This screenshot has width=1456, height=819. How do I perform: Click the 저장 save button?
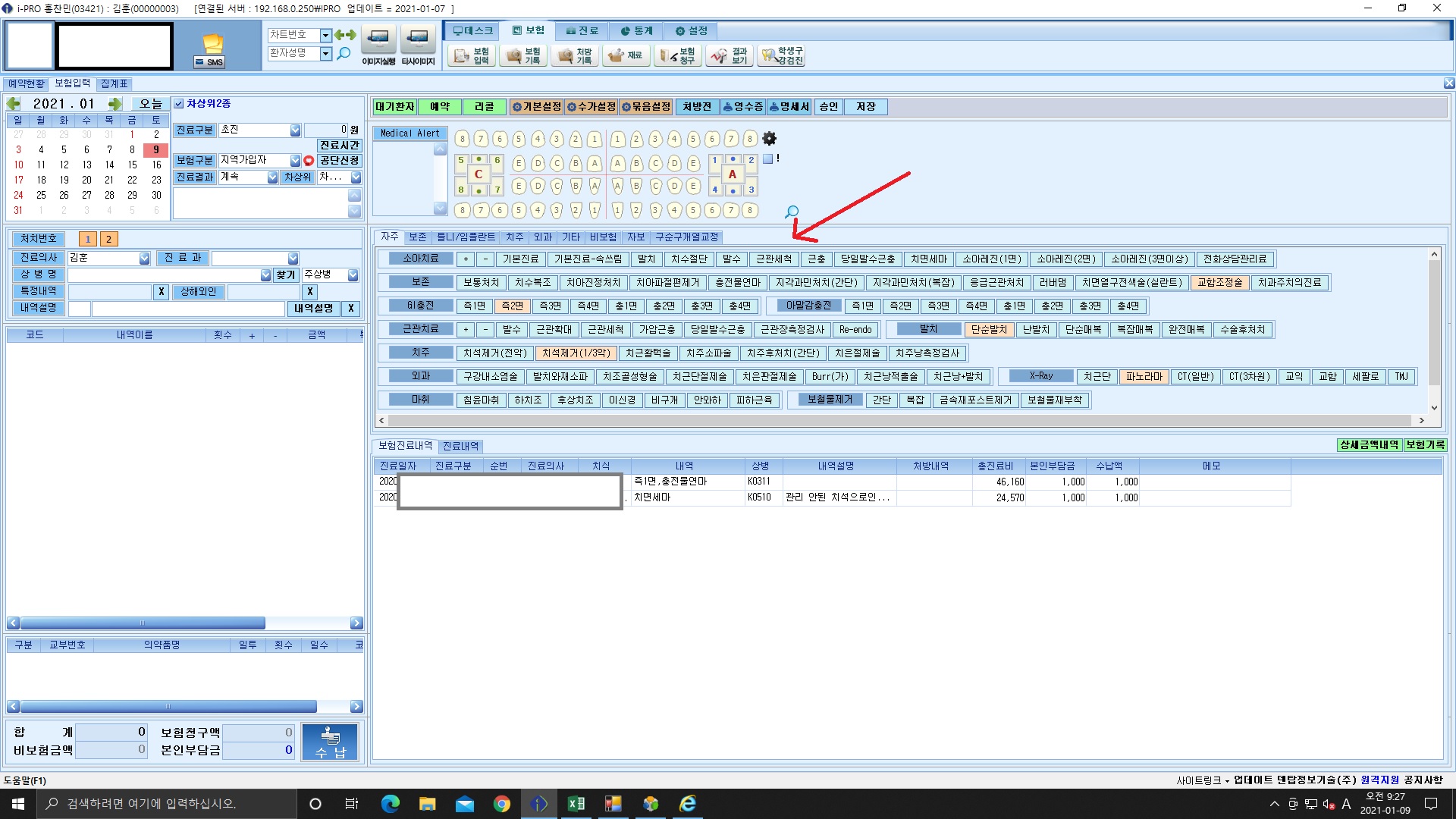(x=865, y=107)
